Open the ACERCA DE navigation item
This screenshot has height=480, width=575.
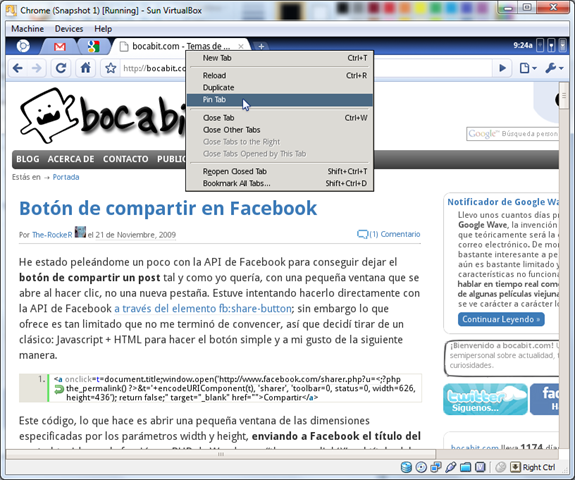[x=71, y=159]
